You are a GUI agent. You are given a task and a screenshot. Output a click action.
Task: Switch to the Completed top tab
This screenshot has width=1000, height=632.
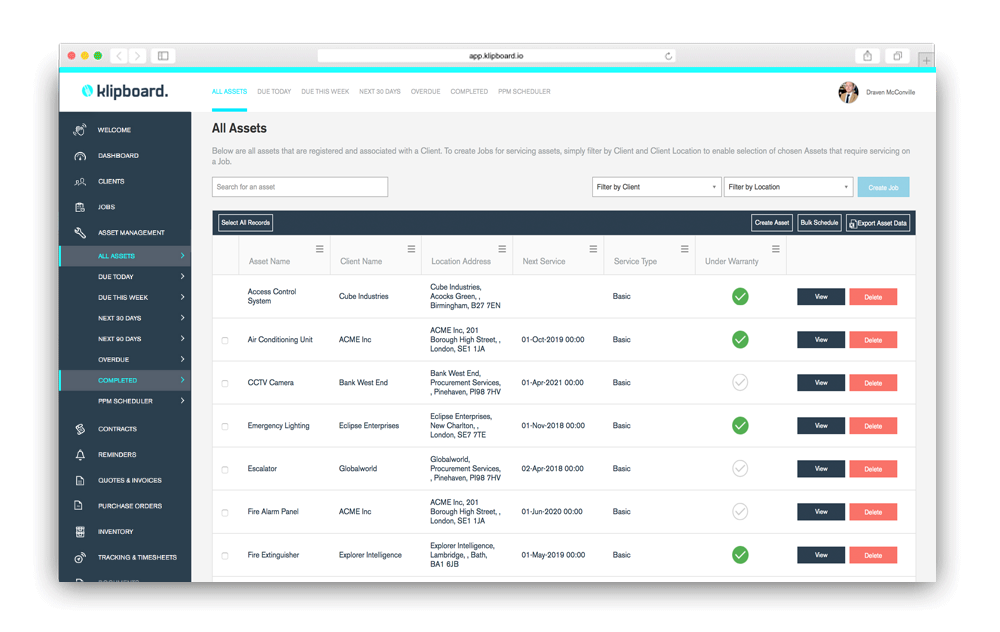pyautogui.click(x=469, y=92)
